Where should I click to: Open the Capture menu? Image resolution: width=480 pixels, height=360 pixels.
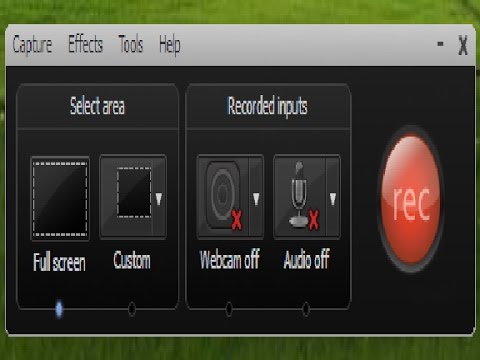(32, 45)
